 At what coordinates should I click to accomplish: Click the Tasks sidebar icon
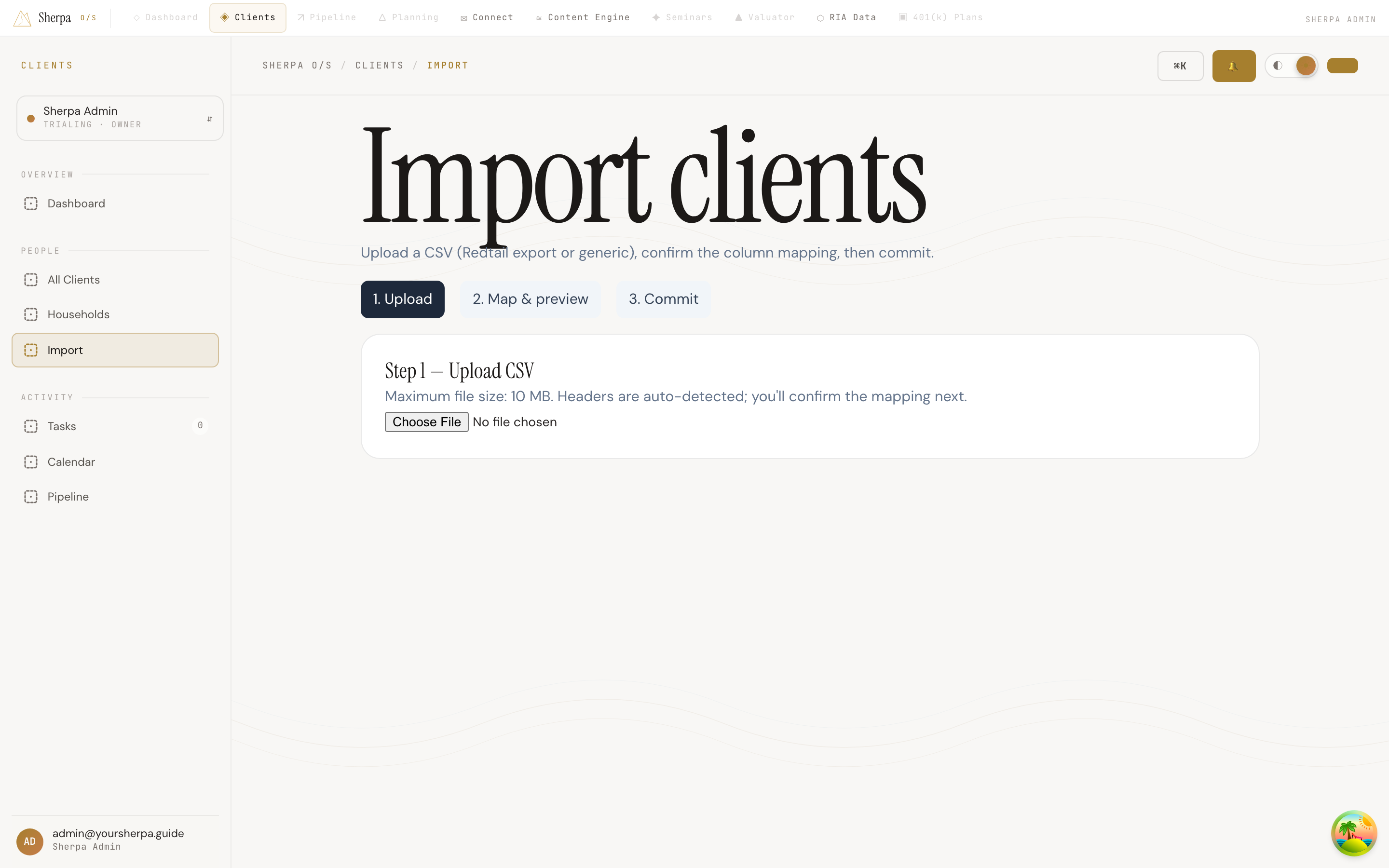(31, 427)
